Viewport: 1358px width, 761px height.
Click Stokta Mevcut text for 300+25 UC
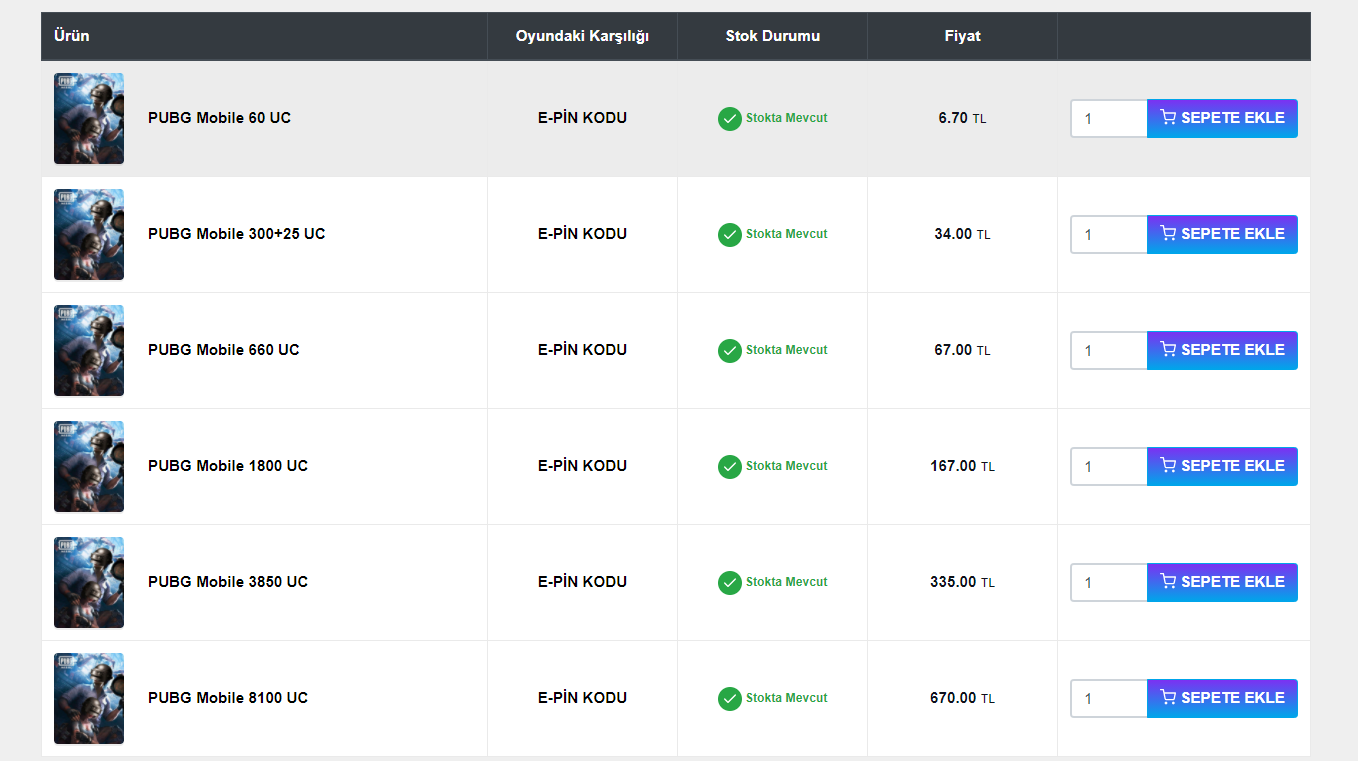(x=787, y=234)
